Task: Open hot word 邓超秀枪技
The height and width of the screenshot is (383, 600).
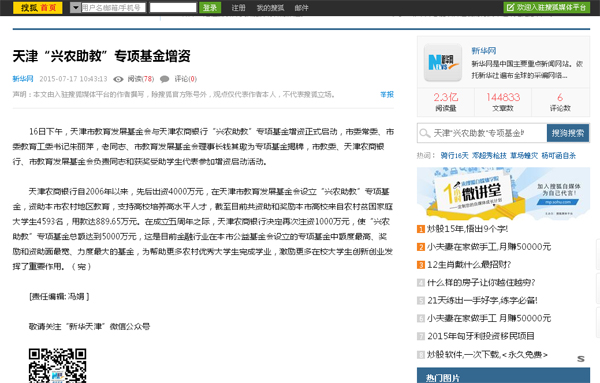Action: point(489,155)
